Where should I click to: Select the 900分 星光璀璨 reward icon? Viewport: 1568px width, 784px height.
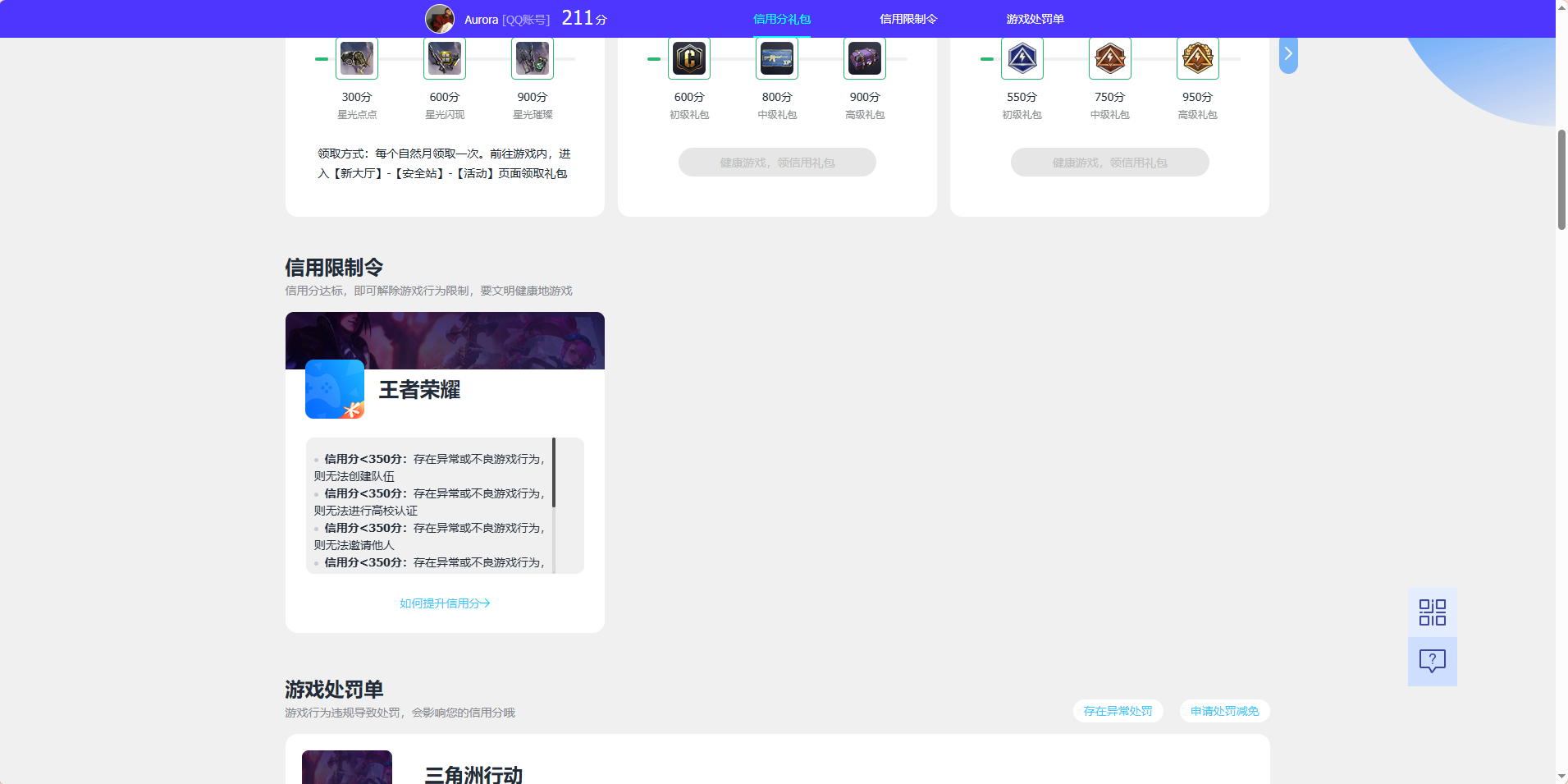[533, 58]
